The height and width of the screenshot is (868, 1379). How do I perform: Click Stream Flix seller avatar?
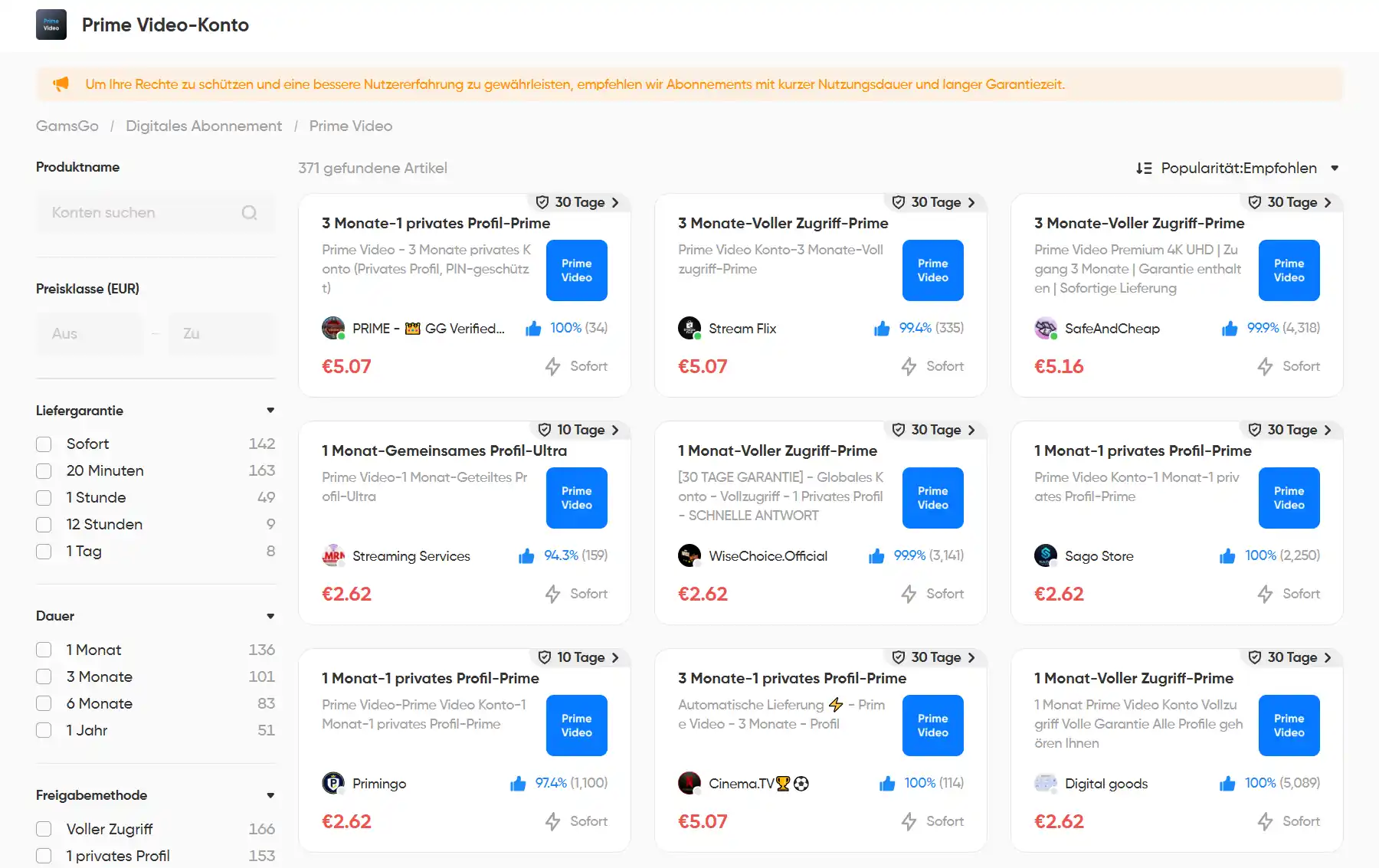[x=689, y=328]
